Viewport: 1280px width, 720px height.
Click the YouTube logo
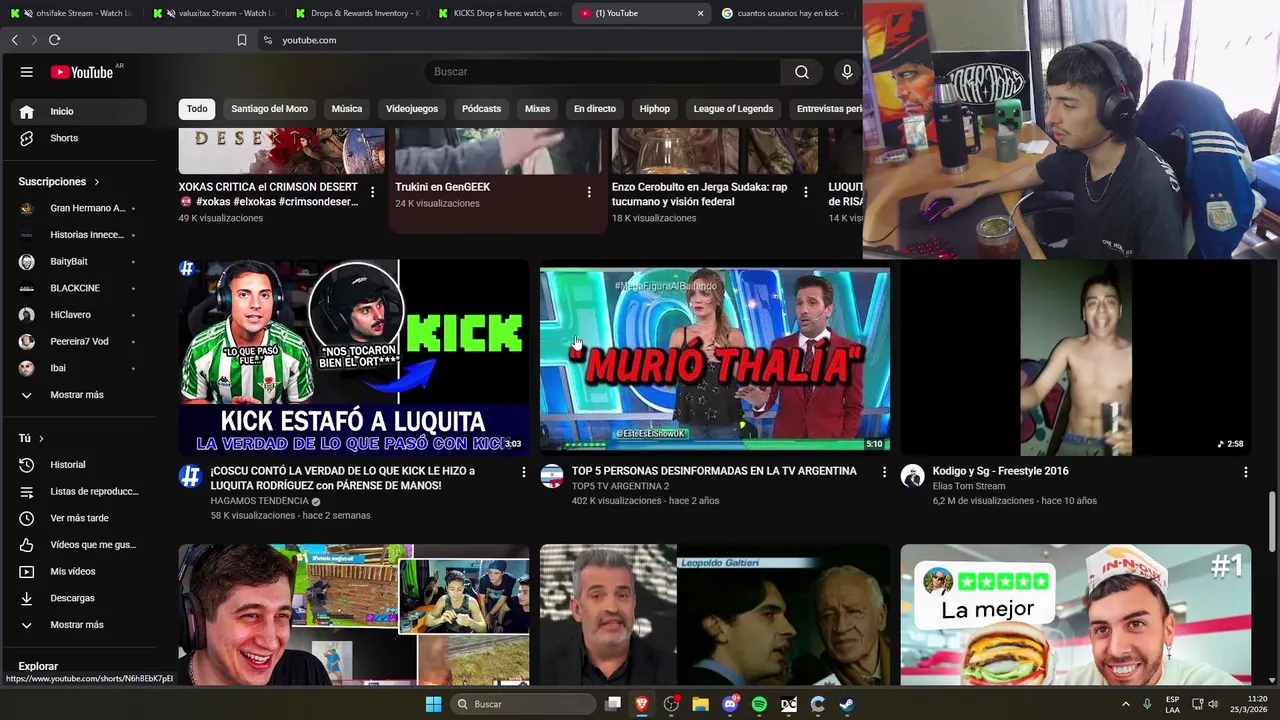(82, 72)
